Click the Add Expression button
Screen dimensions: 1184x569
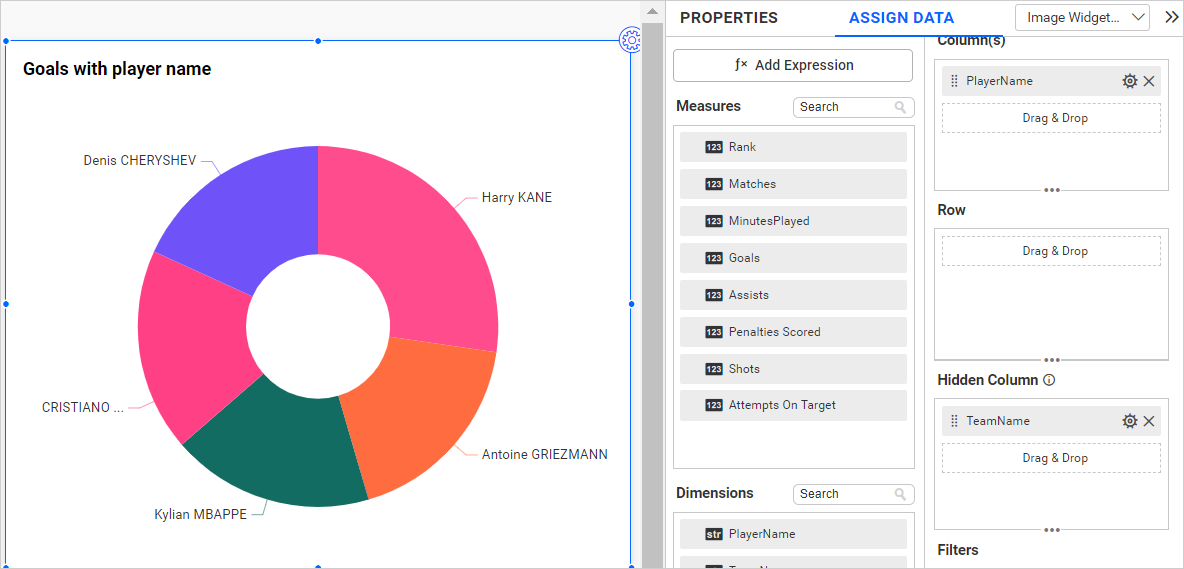(792, 65)
